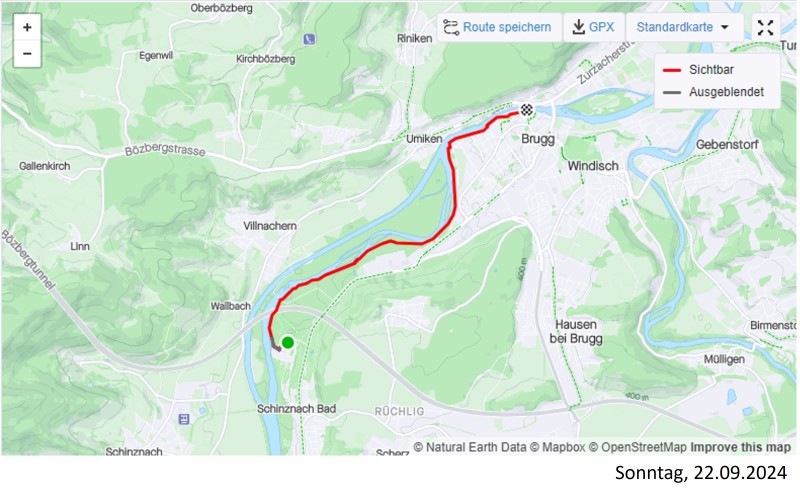This screenshot has width=800, height=497.
Task: Click the Brugg town label on map
Action: pyautogui.click(x=538, y=139)
